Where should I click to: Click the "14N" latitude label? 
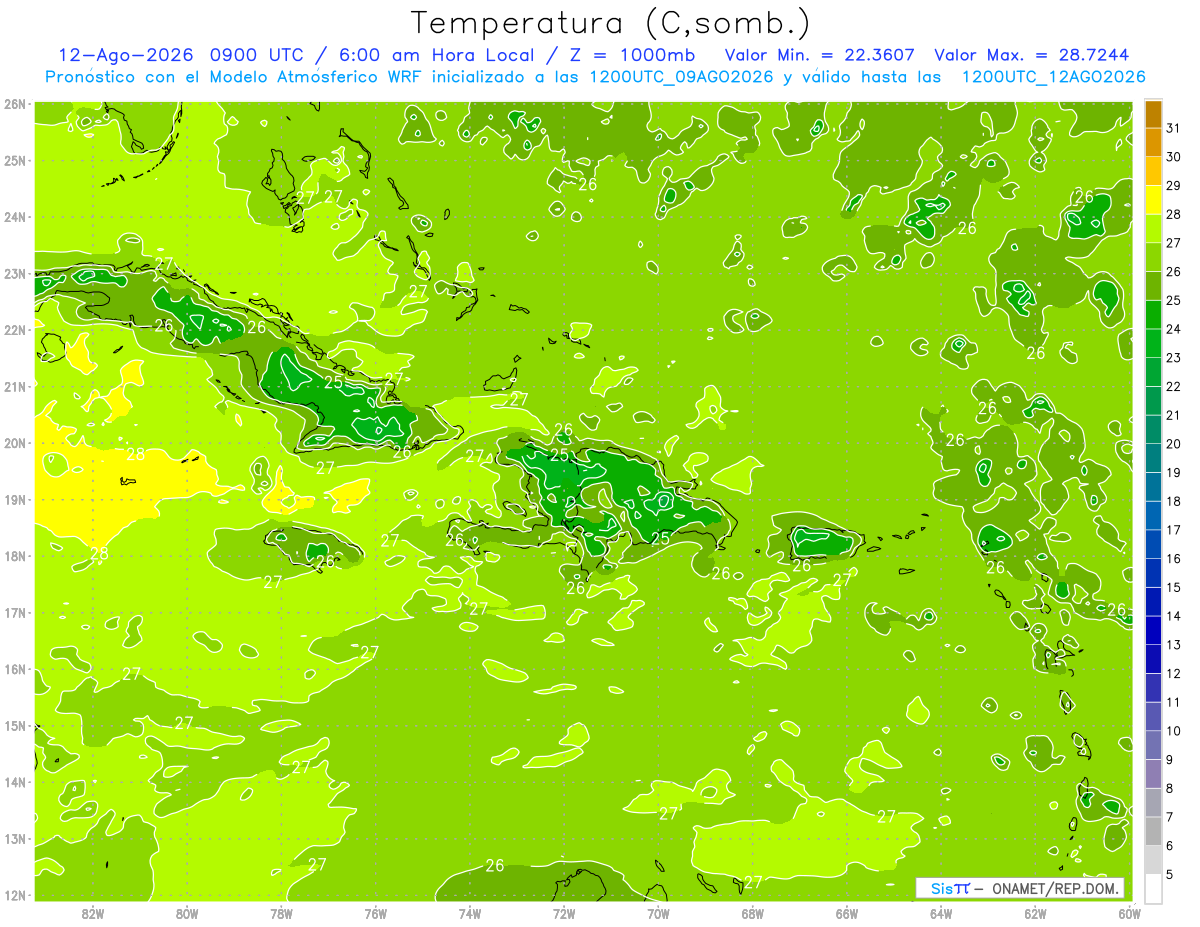[15, 782]
